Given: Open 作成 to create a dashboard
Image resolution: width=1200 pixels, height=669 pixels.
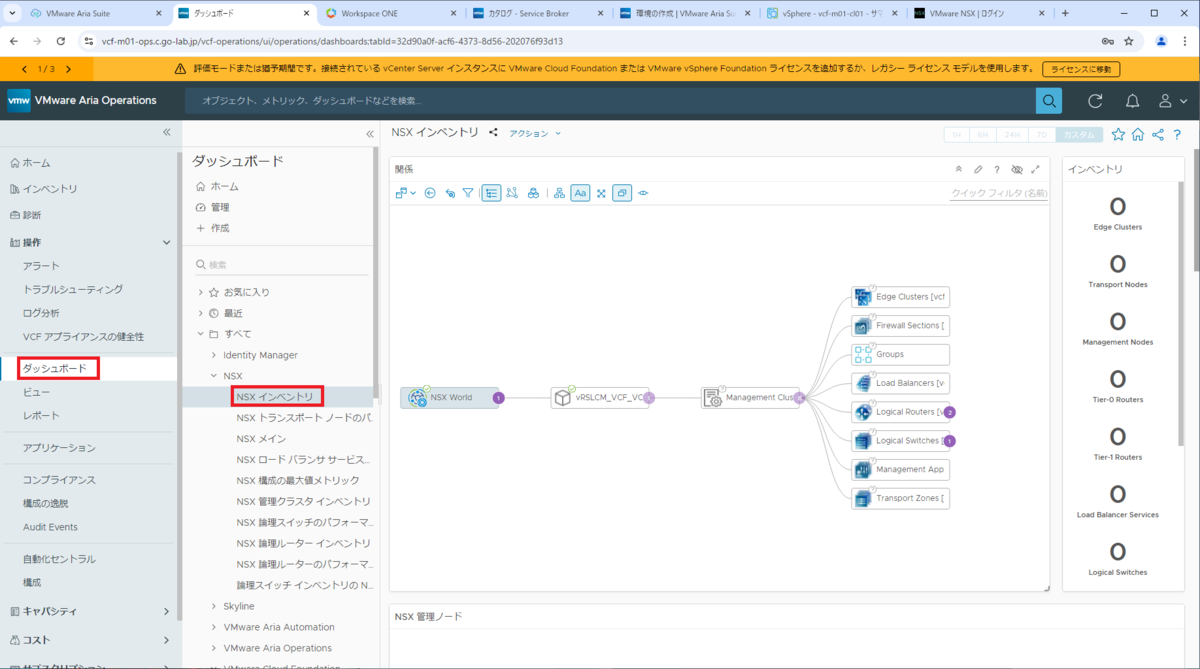Looking at the screenshot, I should (212, 228).
